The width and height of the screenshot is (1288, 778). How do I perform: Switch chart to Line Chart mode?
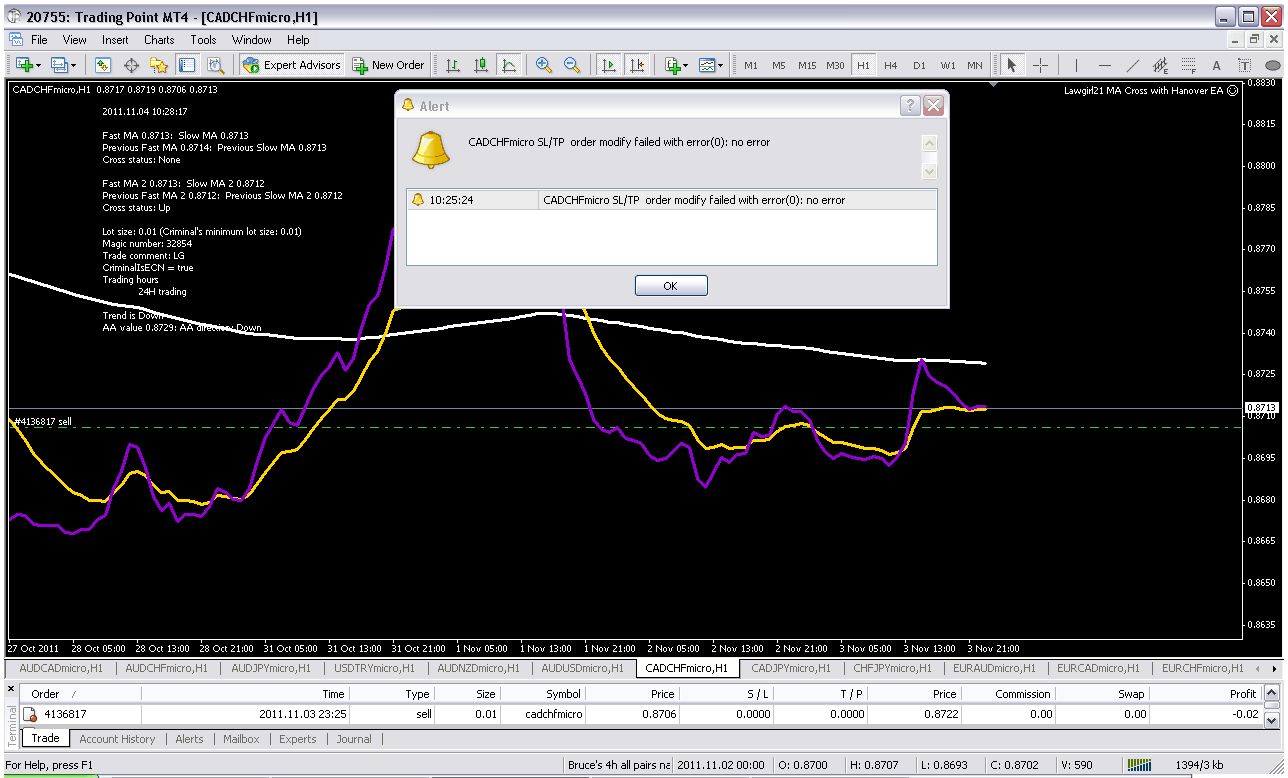click(x=509, y=65)
